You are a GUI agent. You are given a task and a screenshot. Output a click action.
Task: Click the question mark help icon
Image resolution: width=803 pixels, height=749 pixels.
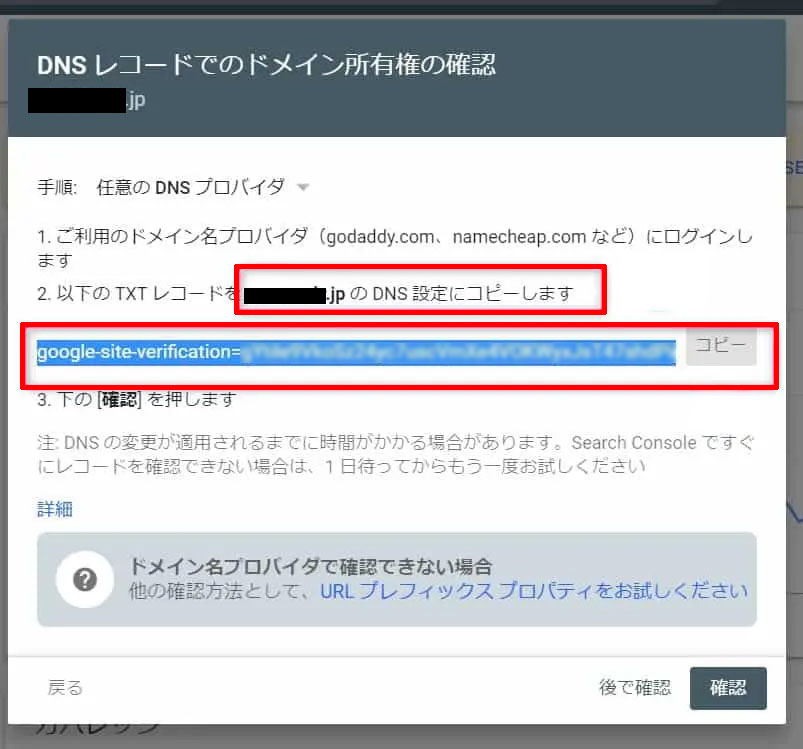[x=85, y=579]
